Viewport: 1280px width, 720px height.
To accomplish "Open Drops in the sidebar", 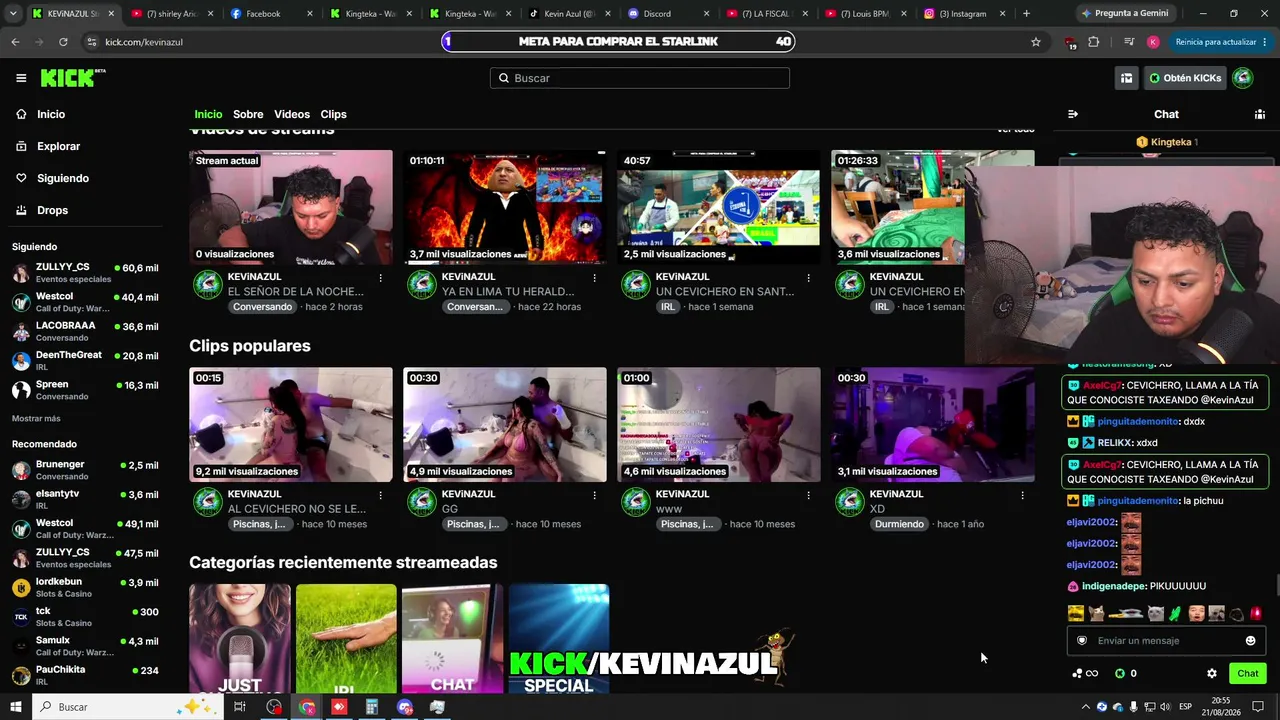I will coord(53,210).
